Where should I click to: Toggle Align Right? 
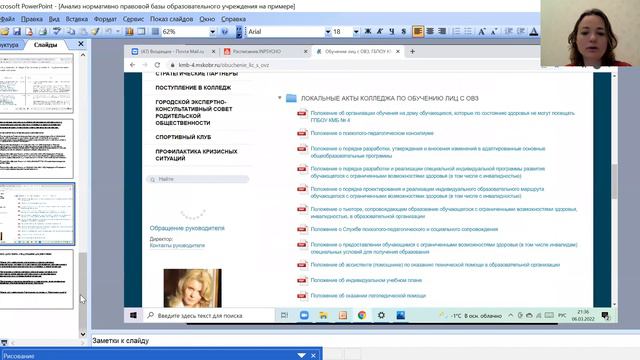point(442,31)
